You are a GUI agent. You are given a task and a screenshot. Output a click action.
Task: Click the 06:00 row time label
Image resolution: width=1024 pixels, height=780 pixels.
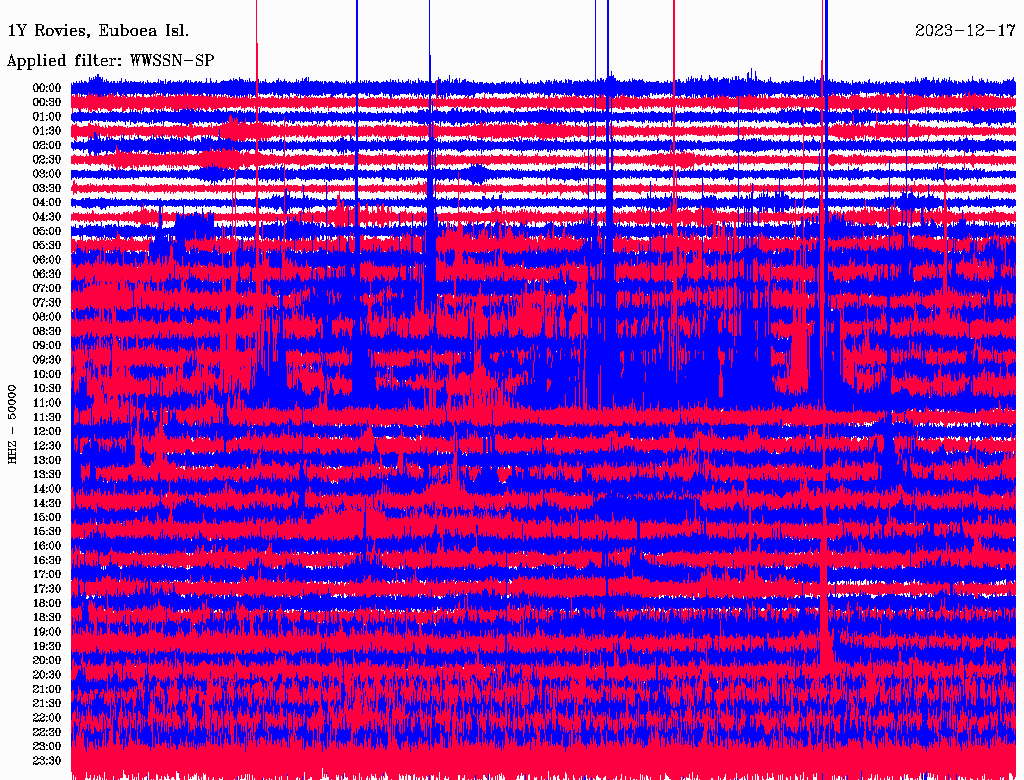(47, 260)
